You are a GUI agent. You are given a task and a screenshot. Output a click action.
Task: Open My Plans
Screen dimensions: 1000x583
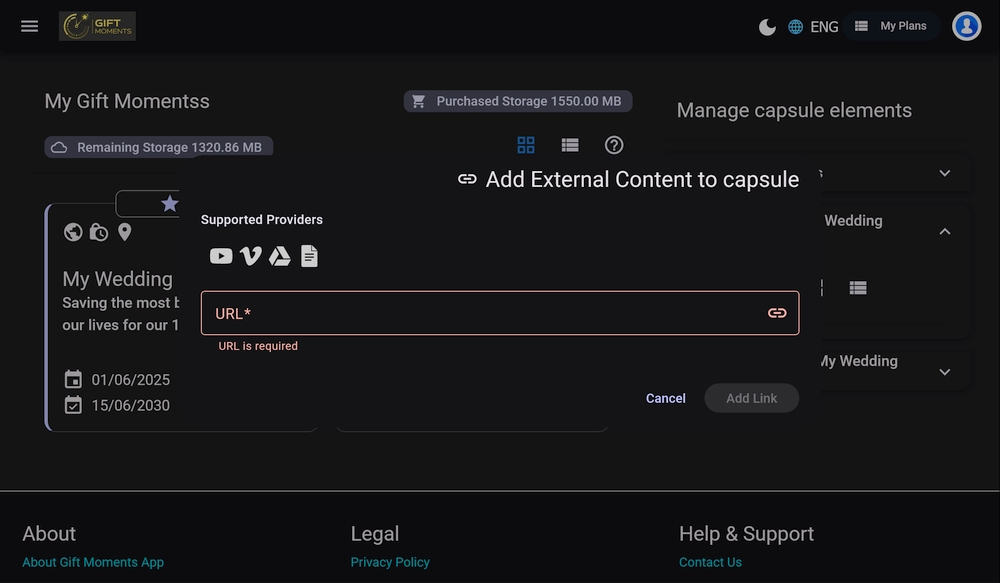pos(891,26)
